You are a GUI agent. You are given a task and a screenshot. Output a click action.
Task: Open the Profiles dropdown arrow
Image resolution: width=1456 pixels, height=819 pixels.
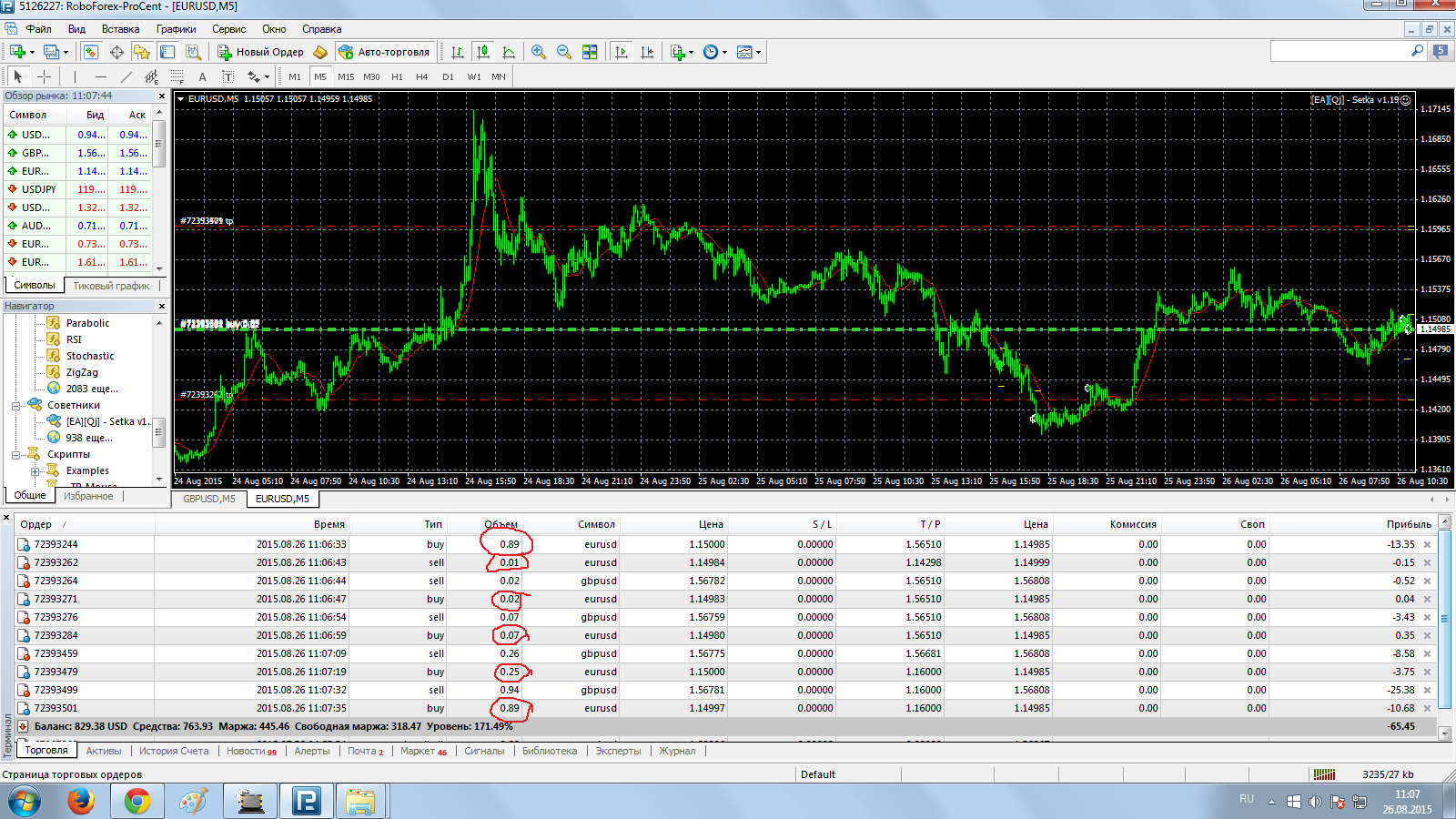pos(66,52)
